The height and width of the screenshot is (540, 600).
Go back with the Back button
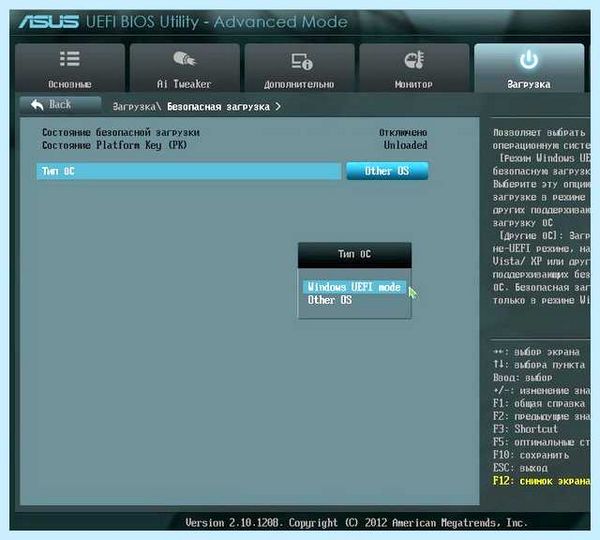(x=60, y=104)
